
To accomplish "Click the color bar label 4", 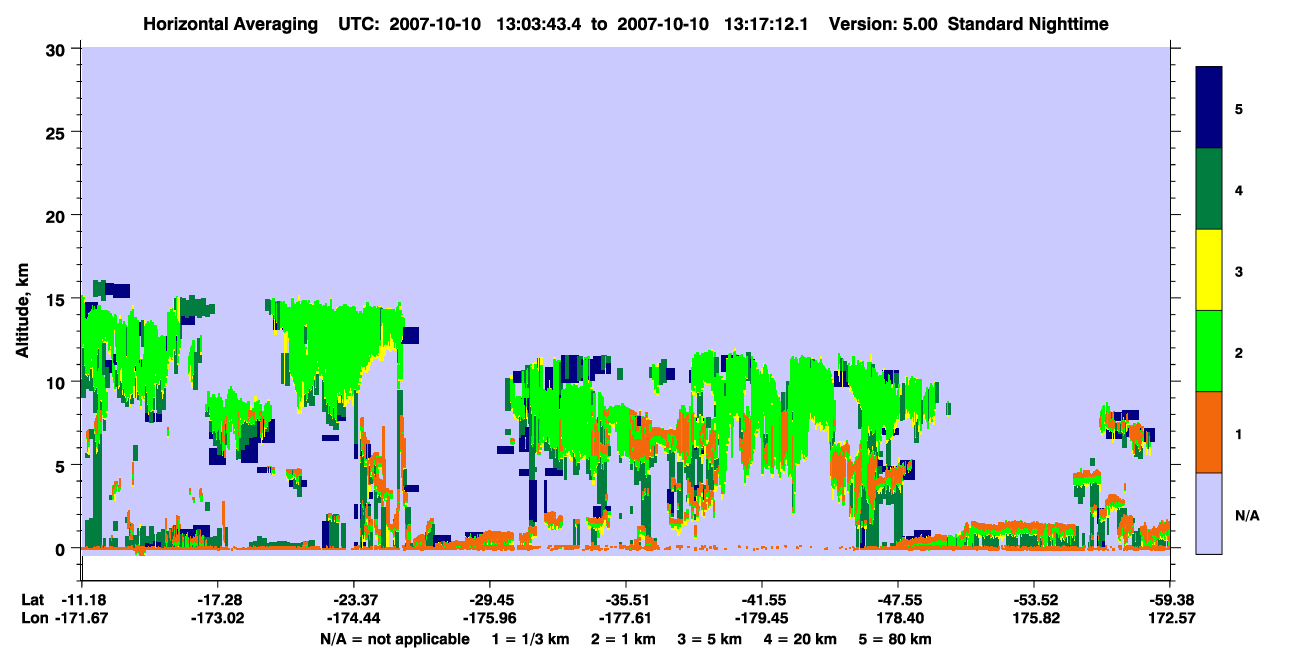I will (x=1238, y=189).
